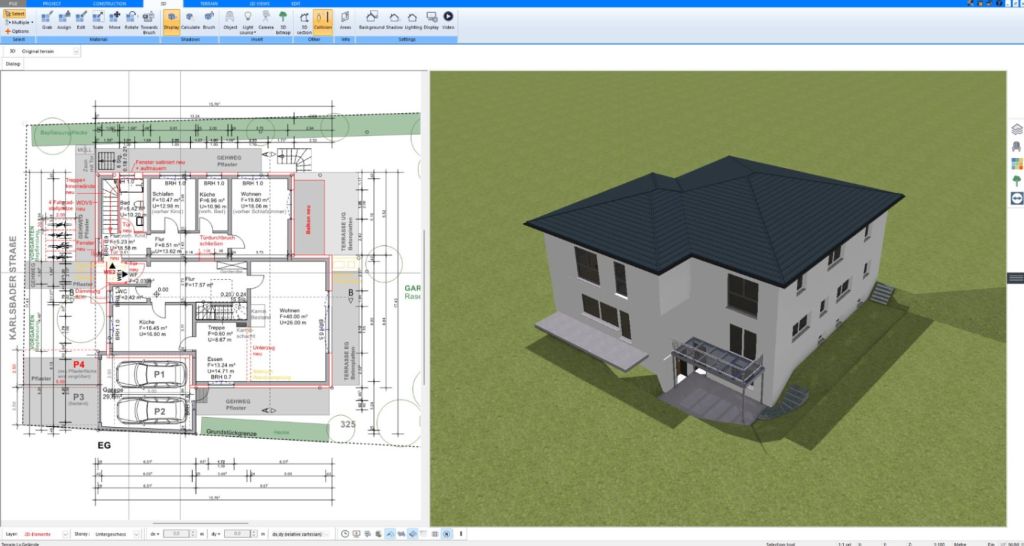Screen dimensions: 1024x546
Task: Click the Select button
Action: (x=14, y=13)
